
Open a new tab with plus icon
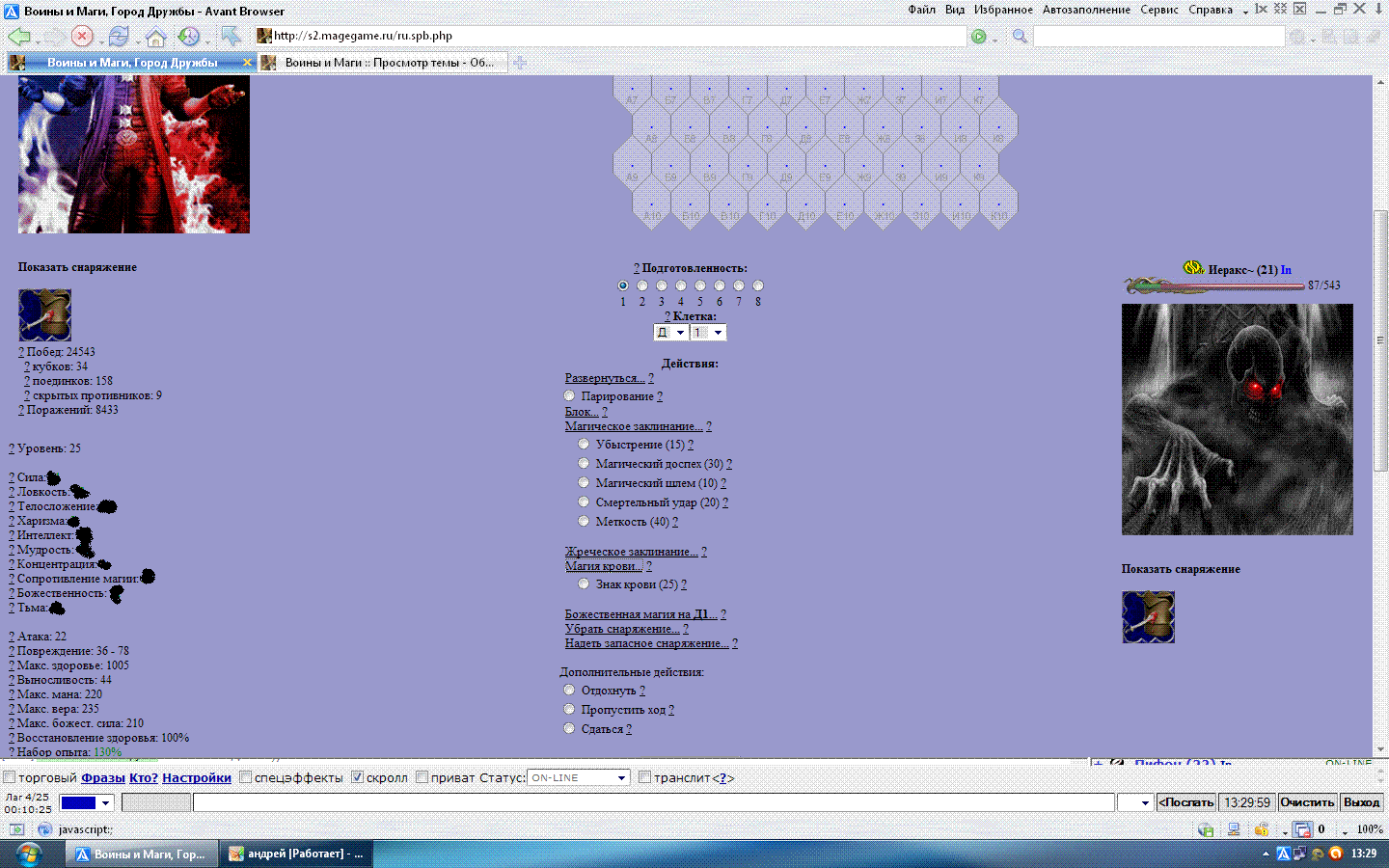pyautogui.click(x=520, y=63)
